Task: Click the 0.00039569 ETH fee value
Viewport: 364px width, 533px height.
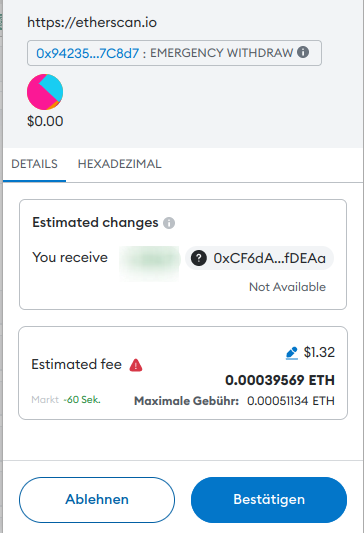Action: point(280,380)
